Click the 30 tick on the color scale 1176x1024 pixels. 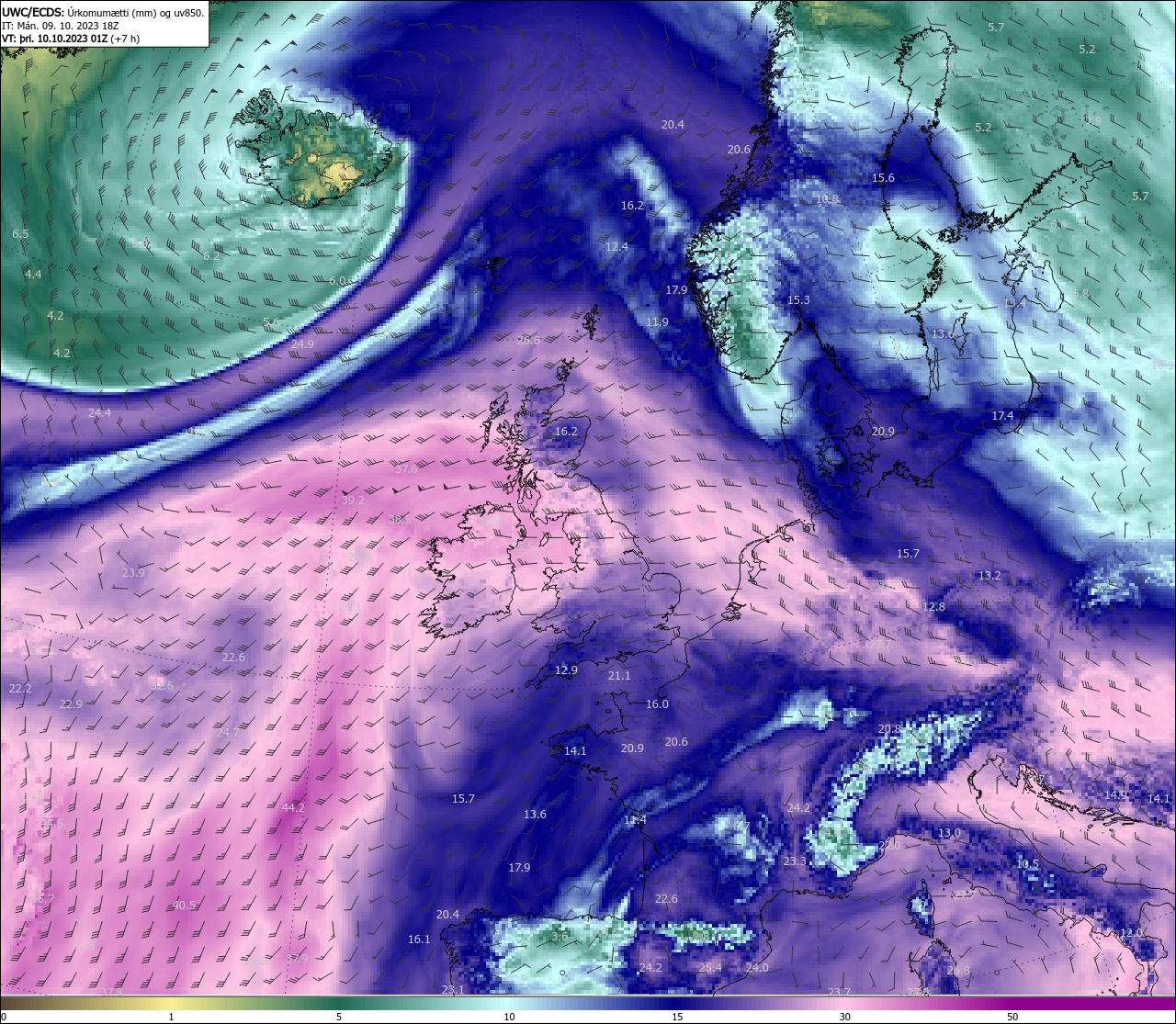(844, 1017)
